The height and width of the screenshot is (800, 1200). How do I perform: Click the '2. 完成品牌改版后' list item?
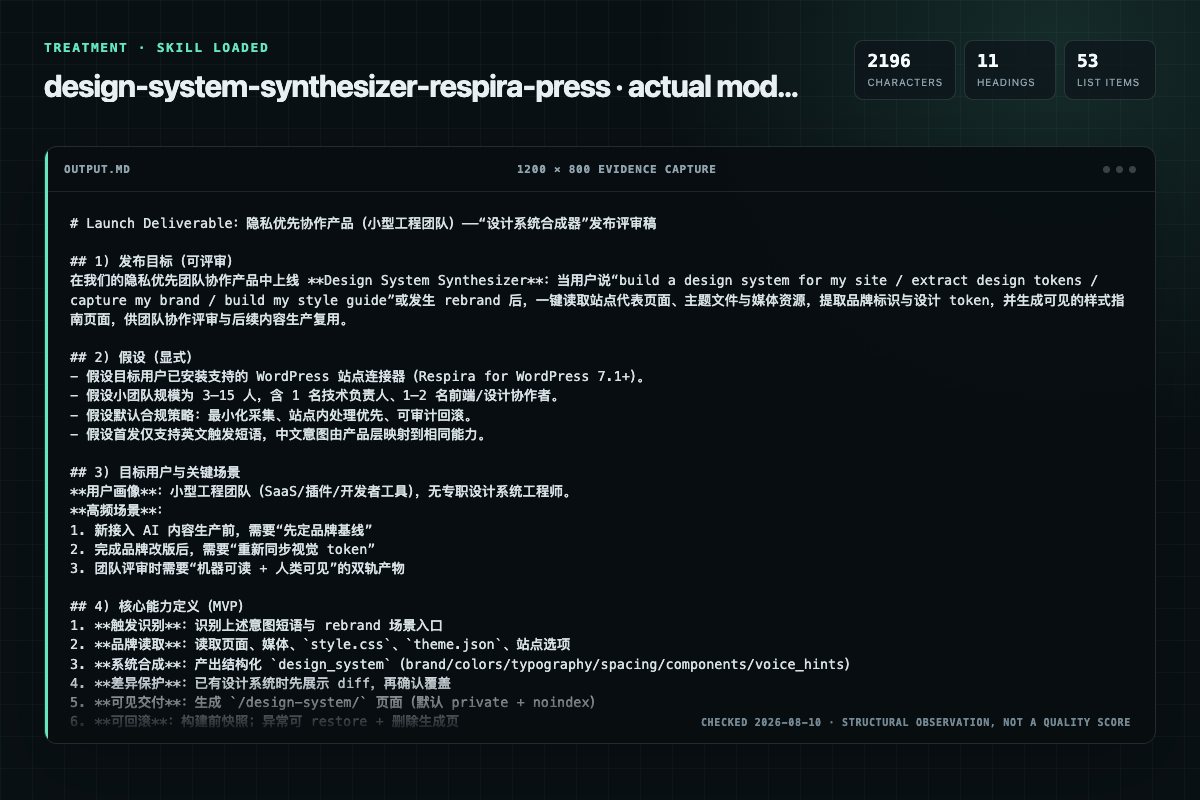pyautogui.click(x=223, y=549)
